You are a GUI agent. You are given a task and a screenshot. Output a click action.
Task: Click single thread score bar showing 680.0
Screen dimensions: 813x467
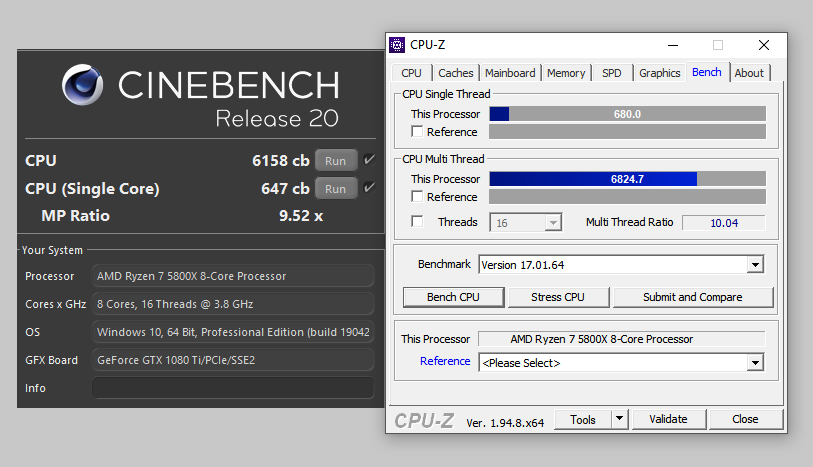627,114
